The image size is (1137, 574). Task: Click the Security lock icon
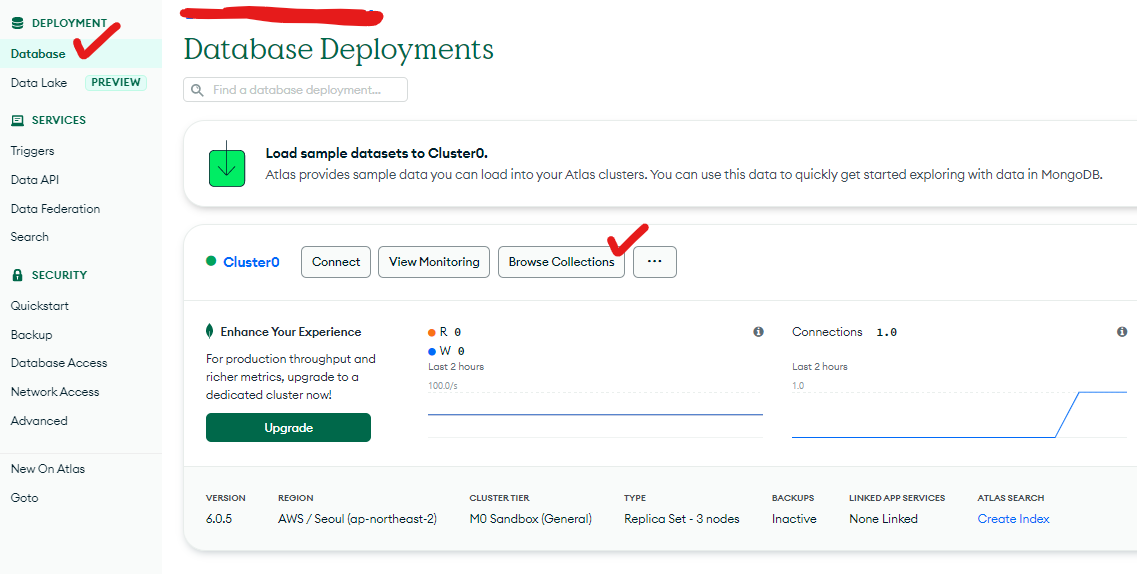pyautogui.click(x=17, y=275)
